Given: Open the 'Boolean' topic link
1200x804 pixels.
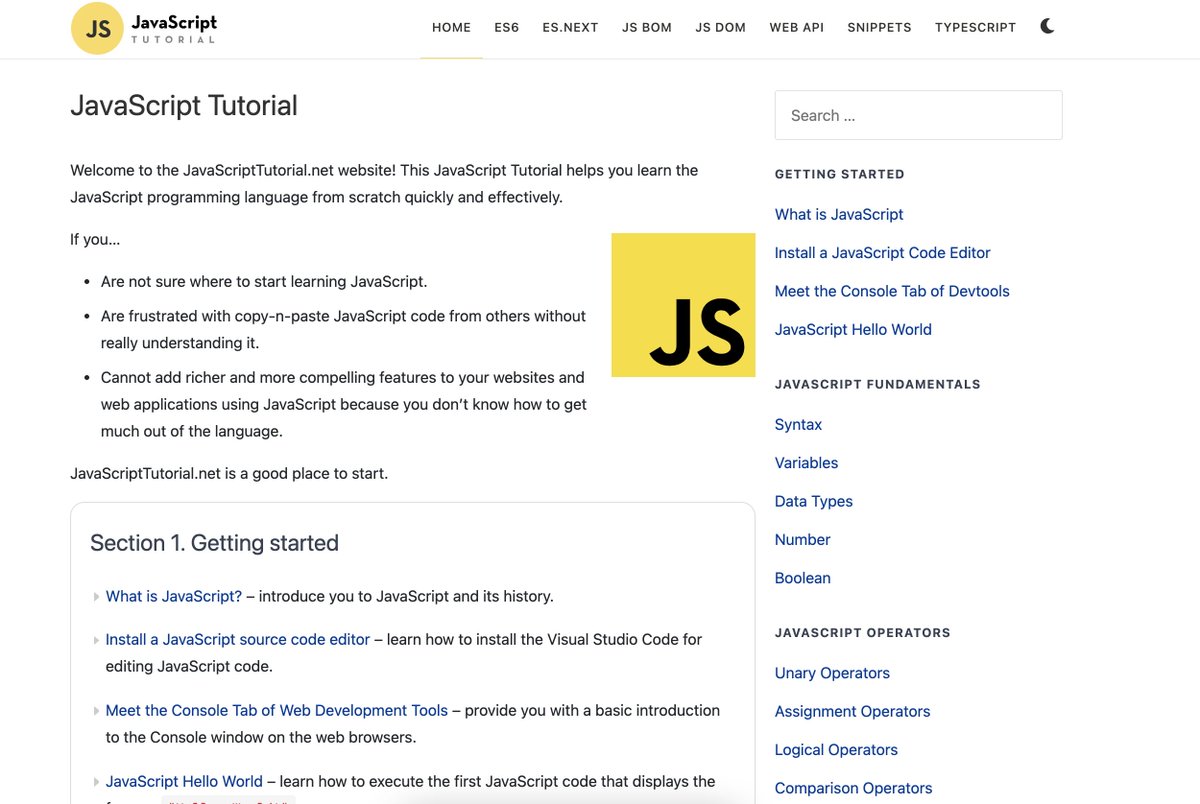Looking at the screenshot, I should click(x=802, y=577).
